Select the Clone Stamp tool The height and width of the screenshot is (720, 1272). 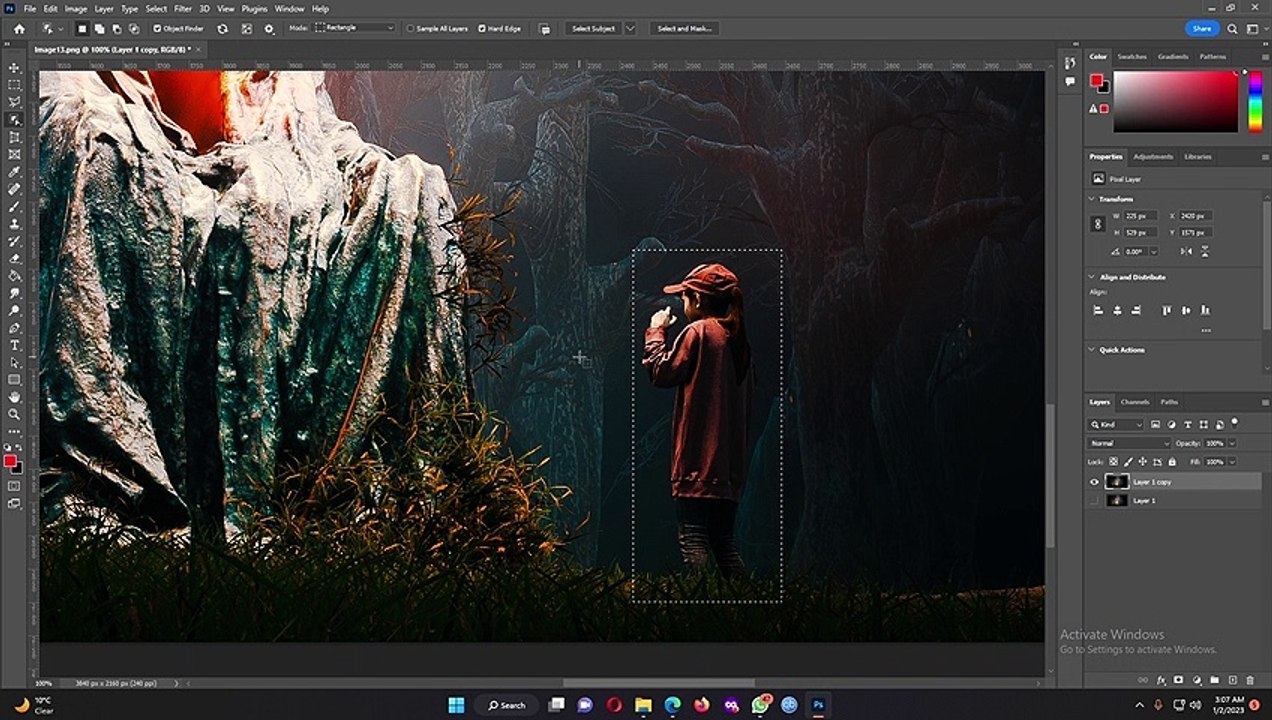14,224
